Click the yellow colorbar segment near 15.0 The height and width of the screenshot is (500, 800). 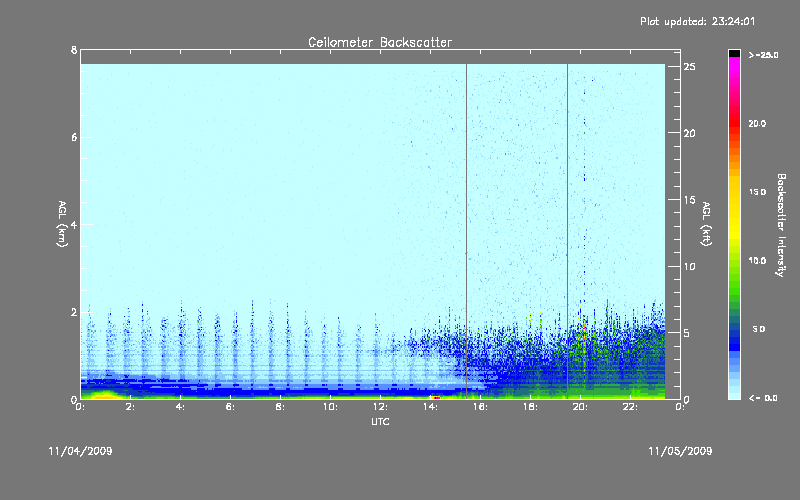click(734, 192)
